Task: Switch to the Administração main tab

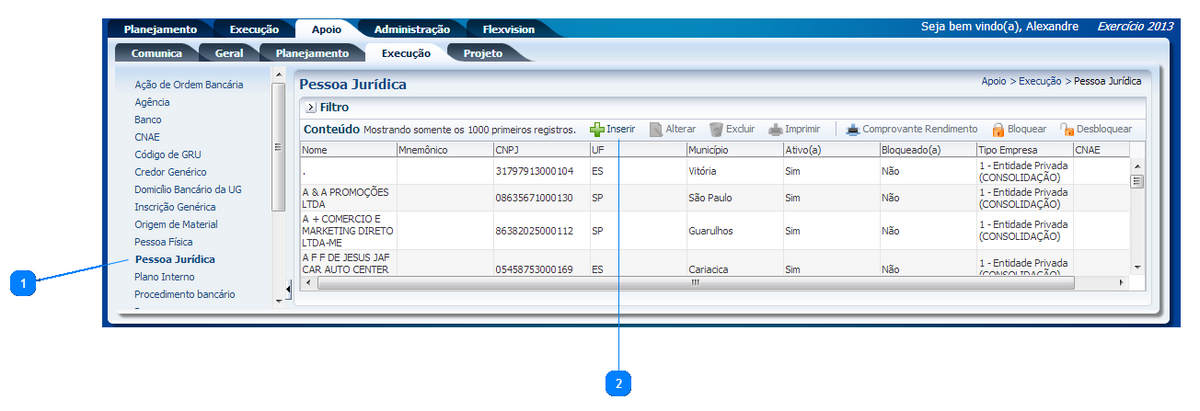Action: 411,29
